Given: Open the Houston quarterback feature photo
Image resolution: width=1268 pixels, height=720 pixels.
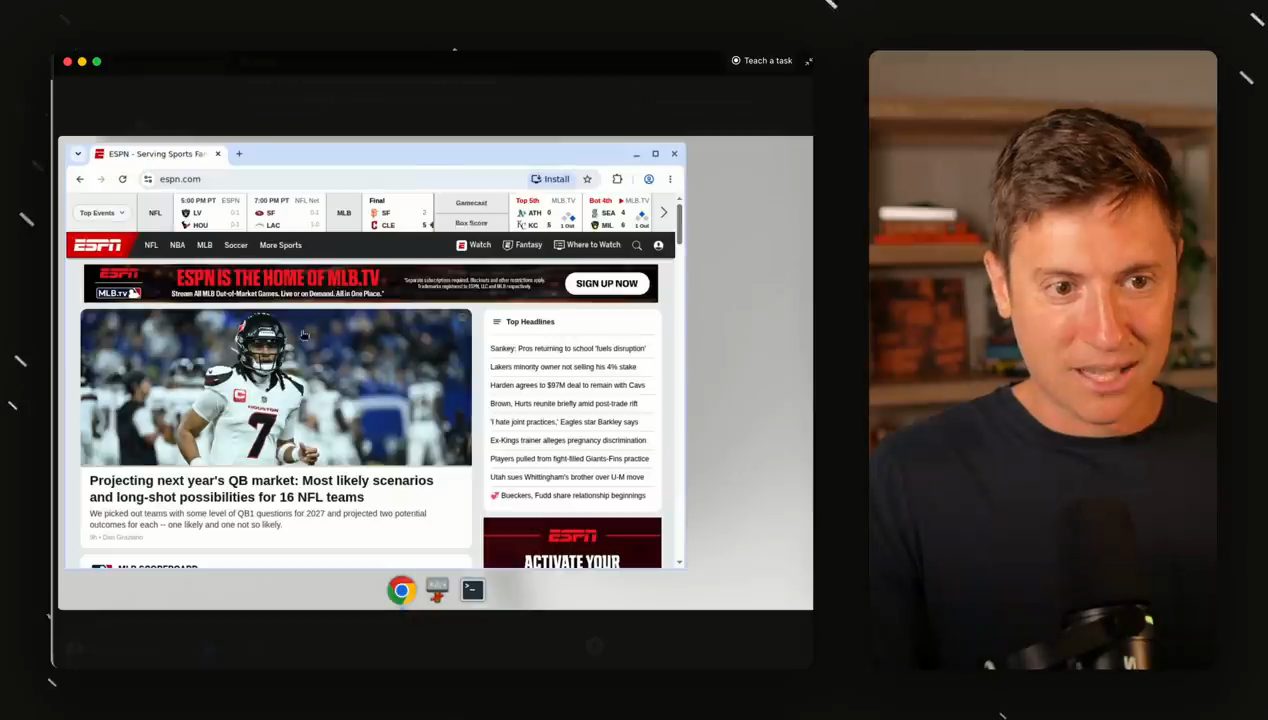Looking at the screenshot, I should (x=276, y=388).
